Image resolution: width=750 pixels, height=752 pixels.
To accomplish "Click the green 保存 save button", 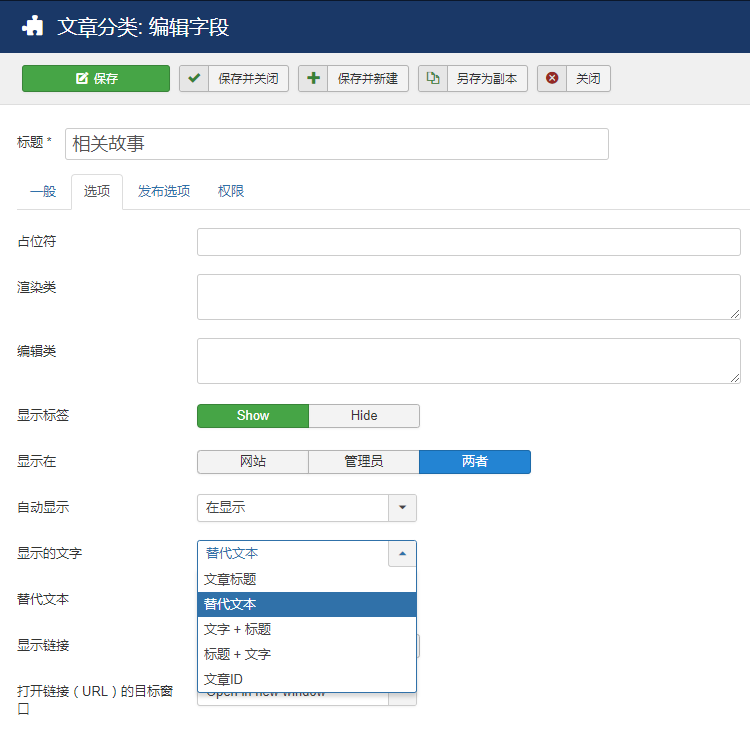I will [96, 79].
